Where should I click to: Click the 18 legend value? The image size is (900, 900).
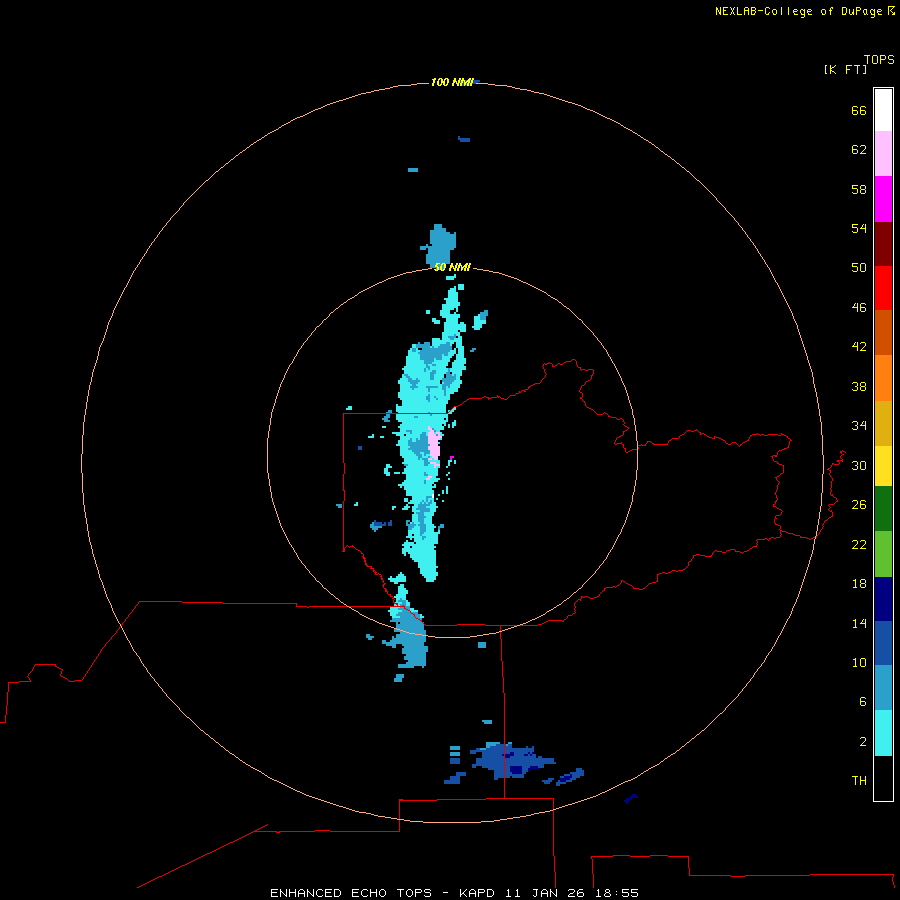click(859, 584)
